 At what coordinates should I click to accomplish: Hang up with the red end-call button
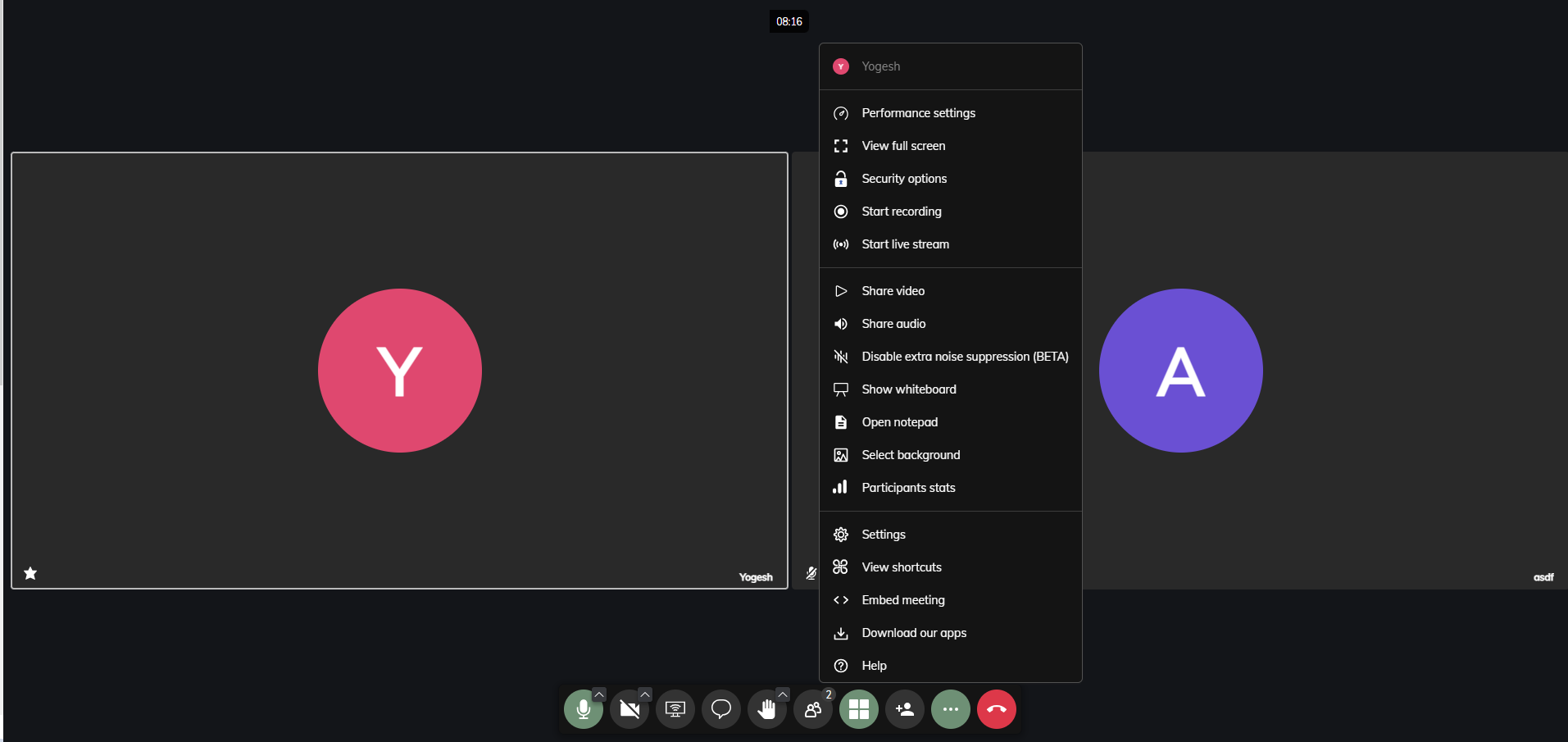(x=996, y=708)
